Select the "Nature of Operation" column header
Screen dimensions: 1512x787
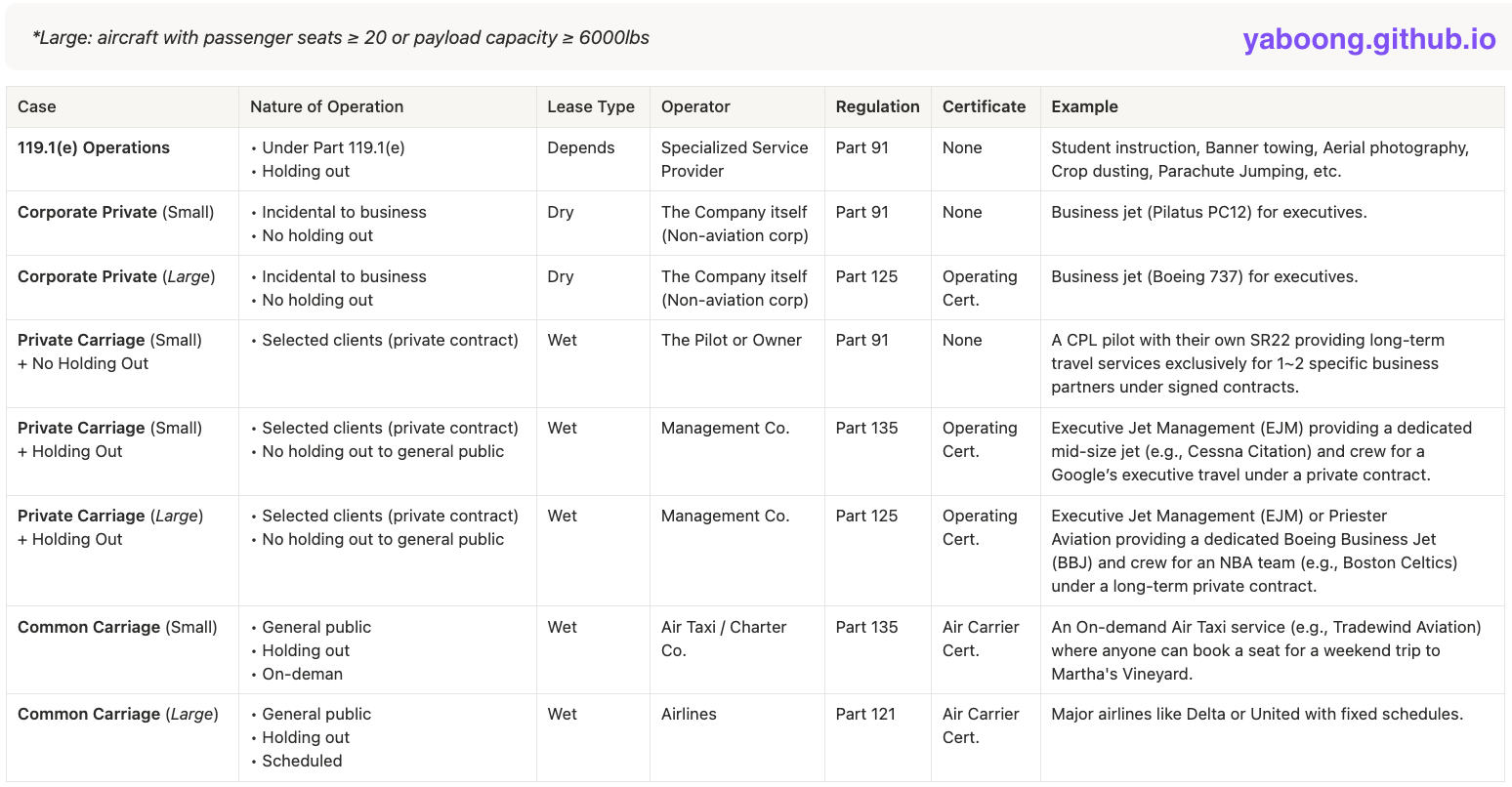tap(326, 106)
